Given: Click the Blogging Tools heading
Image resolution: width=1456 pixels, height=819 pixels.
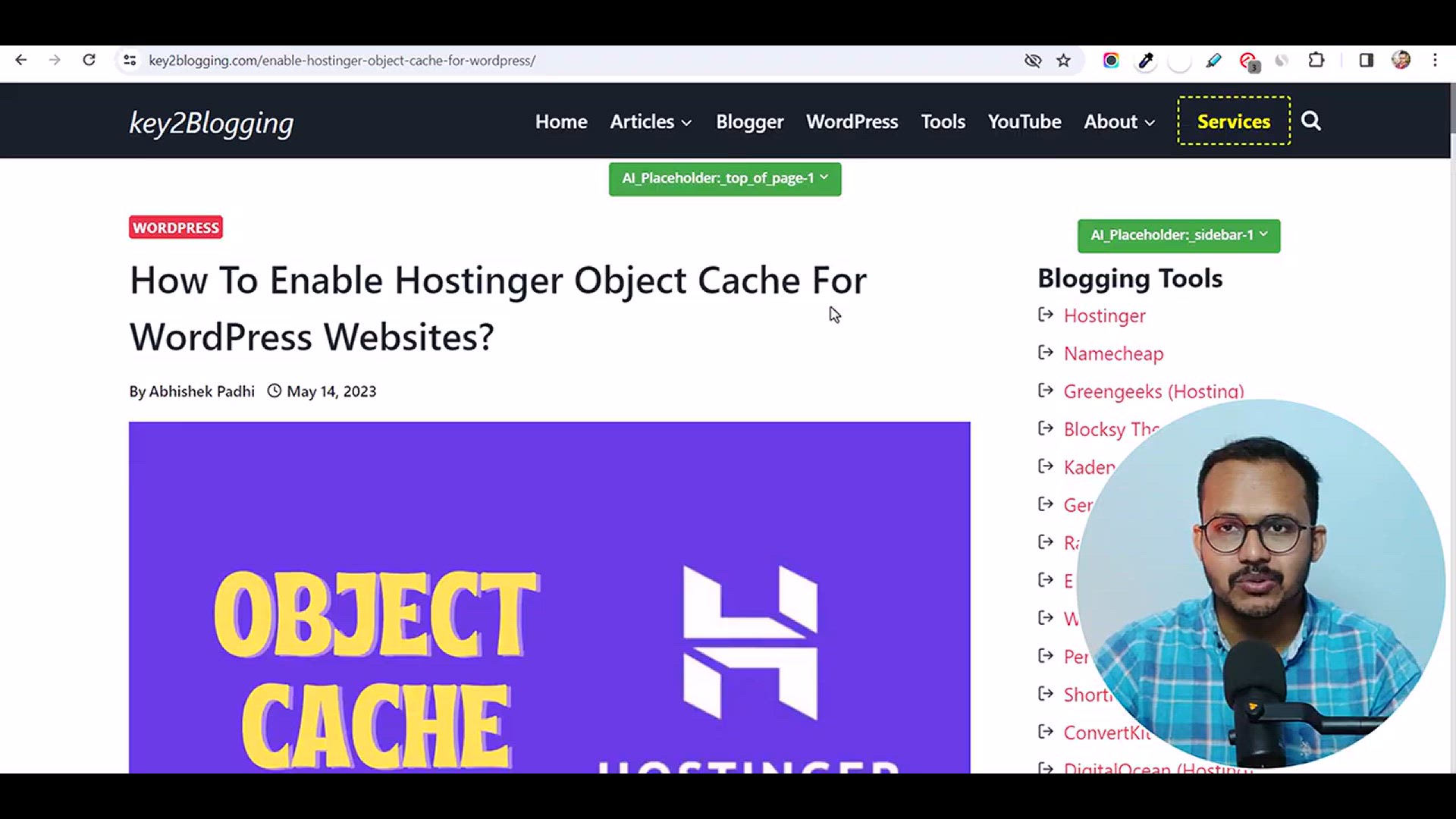Looking at the screenshot, I should 1130,278.
